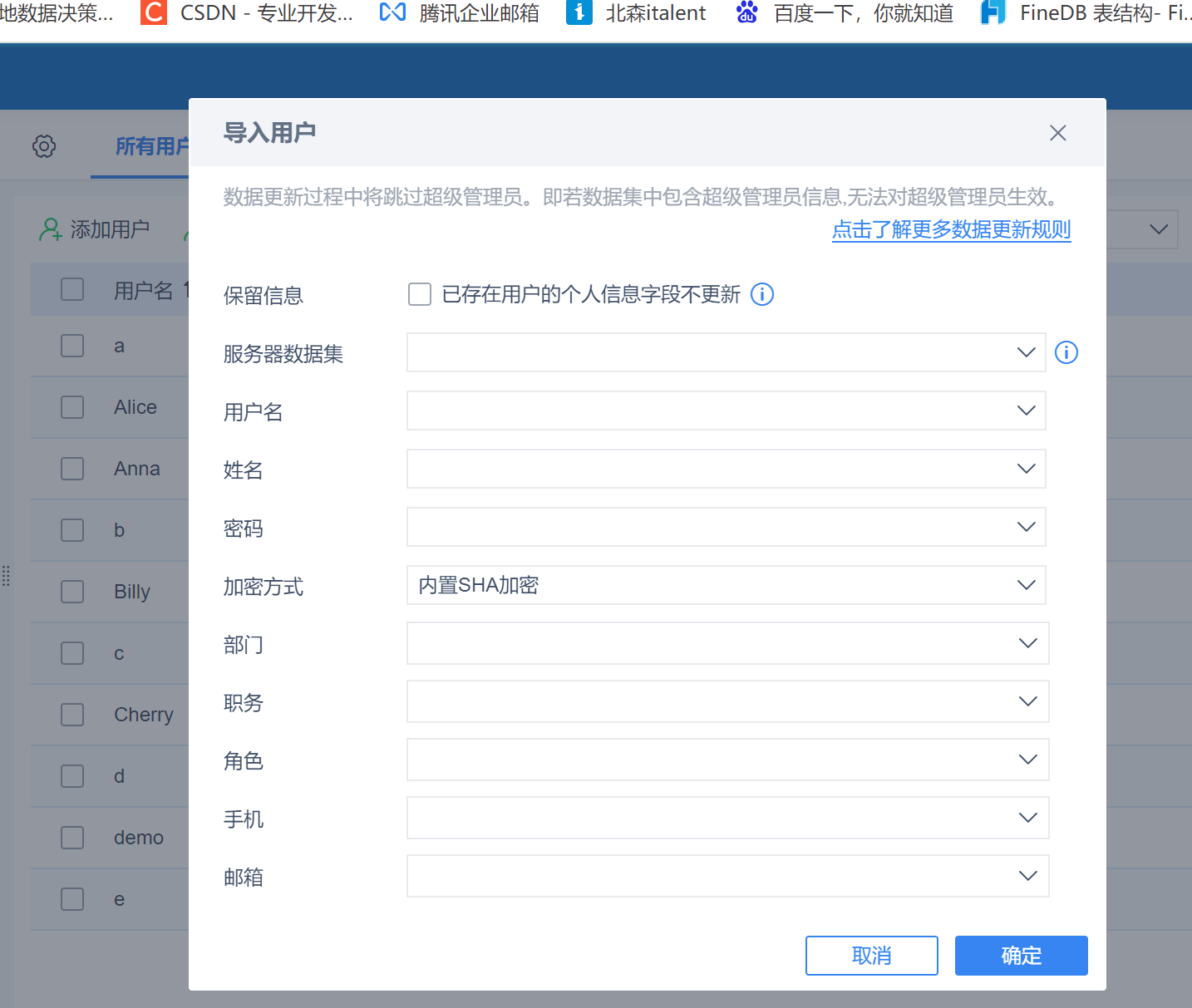This screenshot has height=1008, width=1192.
Task: Tick the checkbox for user c
Action: 72,653
